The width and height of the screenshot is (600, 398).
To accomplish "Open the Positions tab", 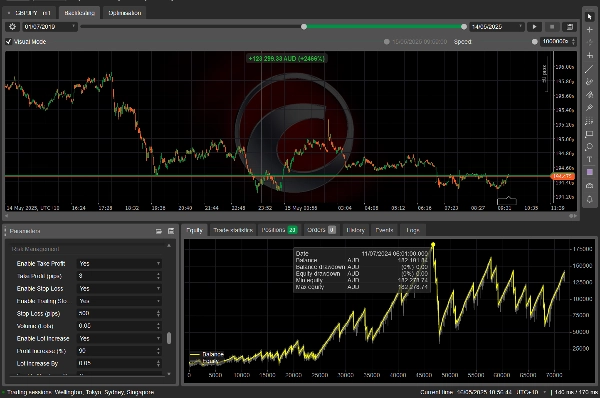I will pos(279,230).
